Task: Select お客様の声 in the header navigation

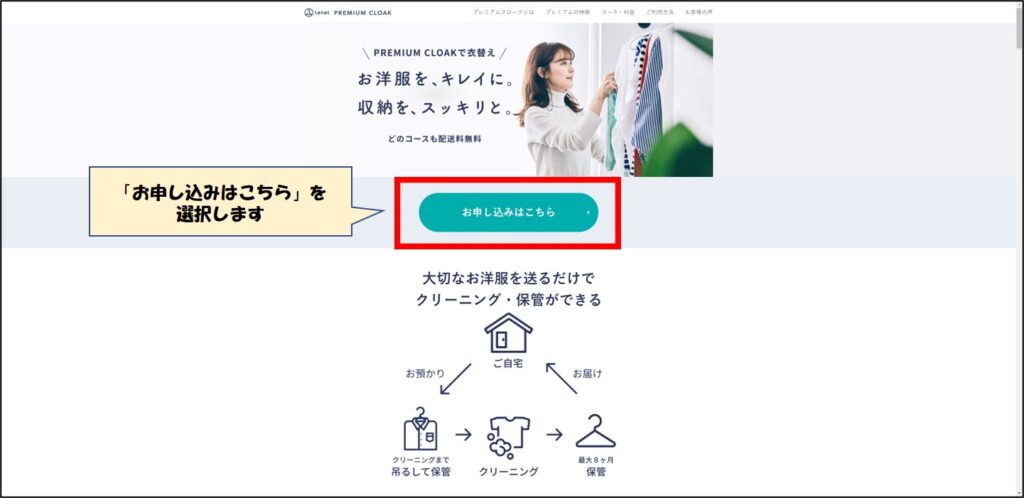Action: [x=699, y=12]
